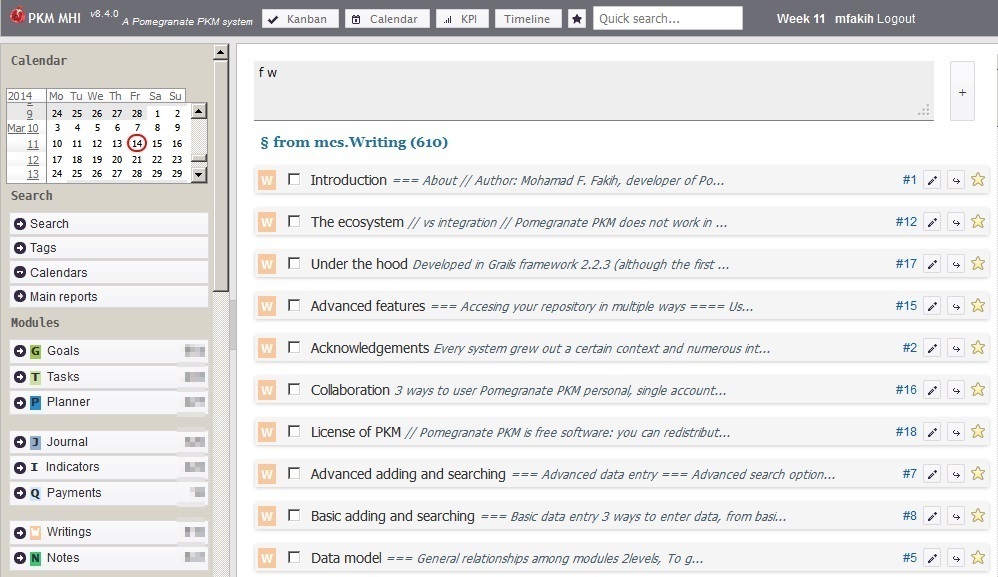This screenshot has height=577, width=998.
Task: Check the Introduction checkbox
Action: 294,180
